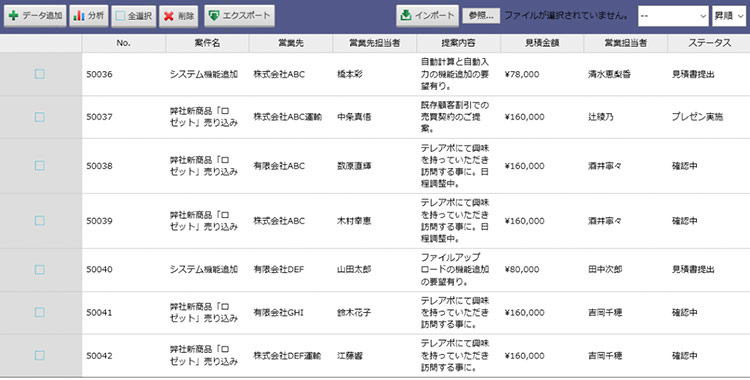The image size is (750, 380).
Task: Check the box beside row 50042
Action: (x=40, y=356)
